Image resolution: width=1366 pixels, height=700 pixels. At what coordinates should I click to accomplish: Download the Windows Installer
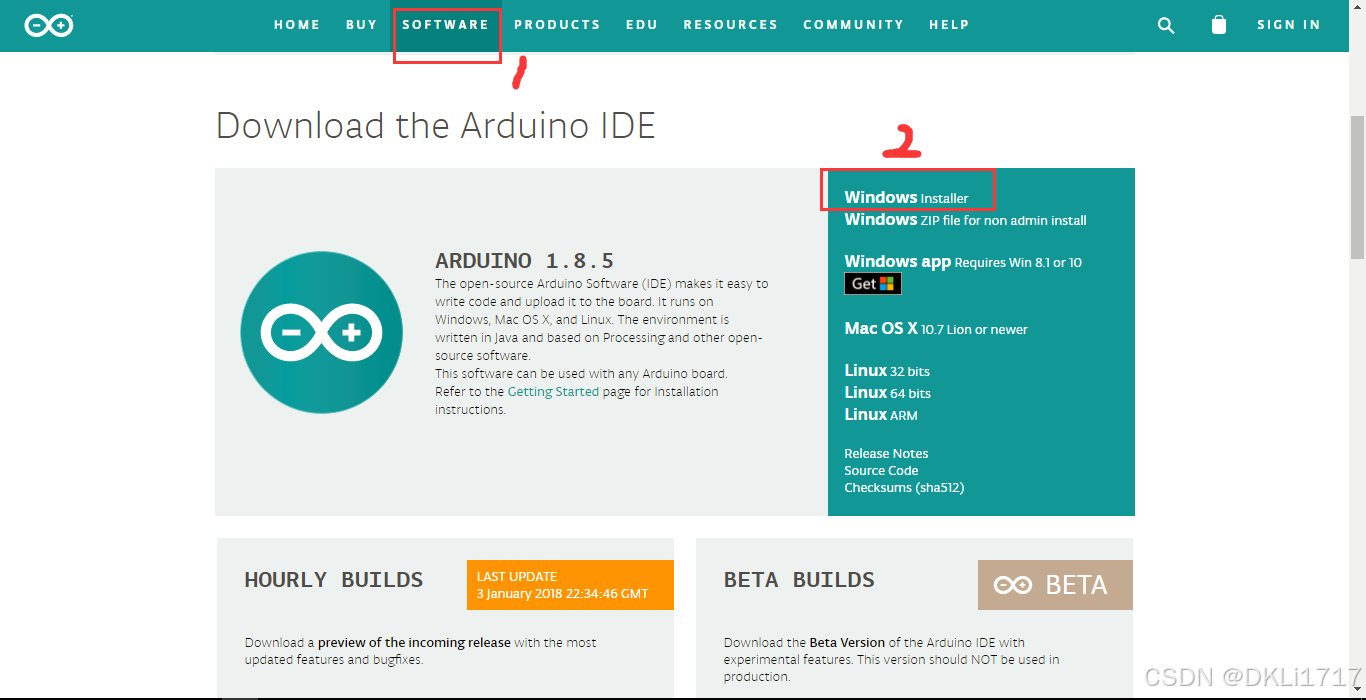click(905, 196)
